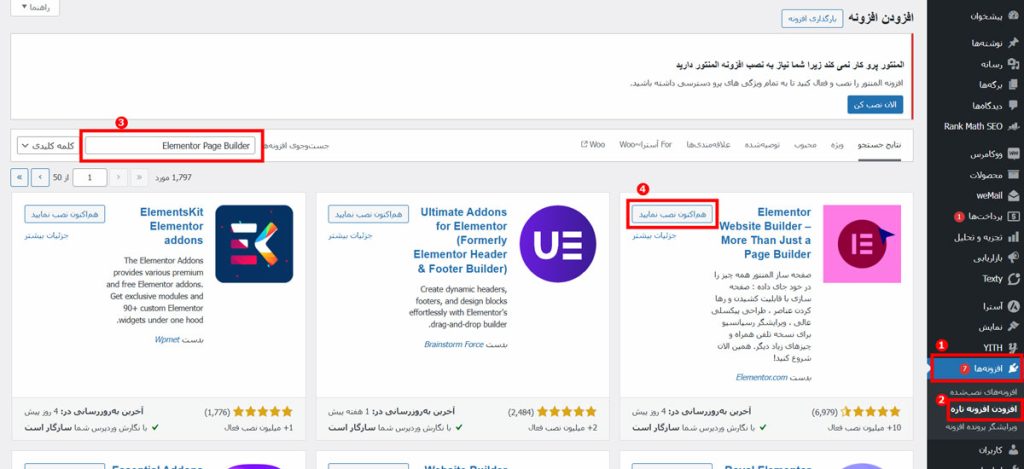Expand the Help (راهنما) dropdown
This screenshot has width=1024, height=469.
coord(35,7)
